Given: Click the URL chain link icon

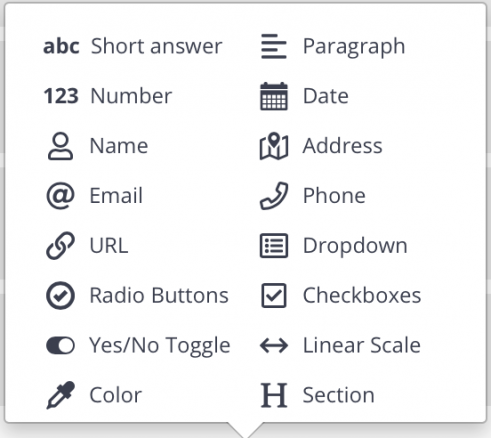Looking at the screenshot, I should pyautogui.click(x=60, y=246).
